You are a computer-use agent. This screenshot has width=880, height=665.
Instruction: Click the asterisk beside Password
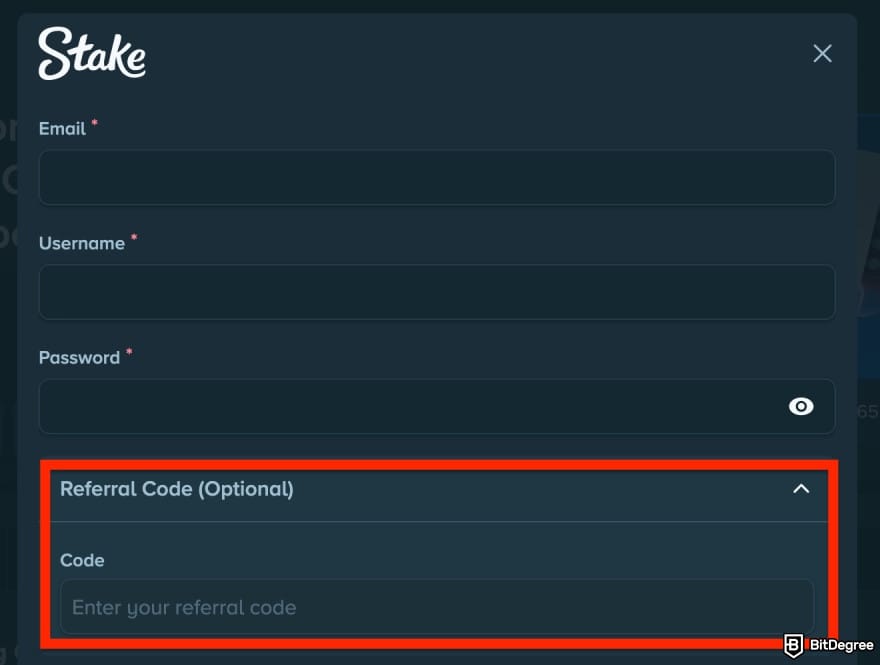pyautogui.click(x=127, y=352)
